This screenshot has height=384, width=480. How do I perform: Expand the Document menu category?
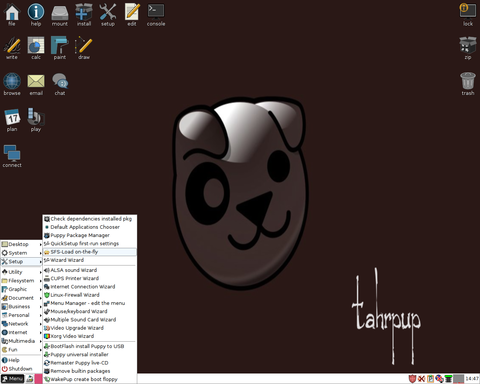pyautogui.click(x=22, y=298)
